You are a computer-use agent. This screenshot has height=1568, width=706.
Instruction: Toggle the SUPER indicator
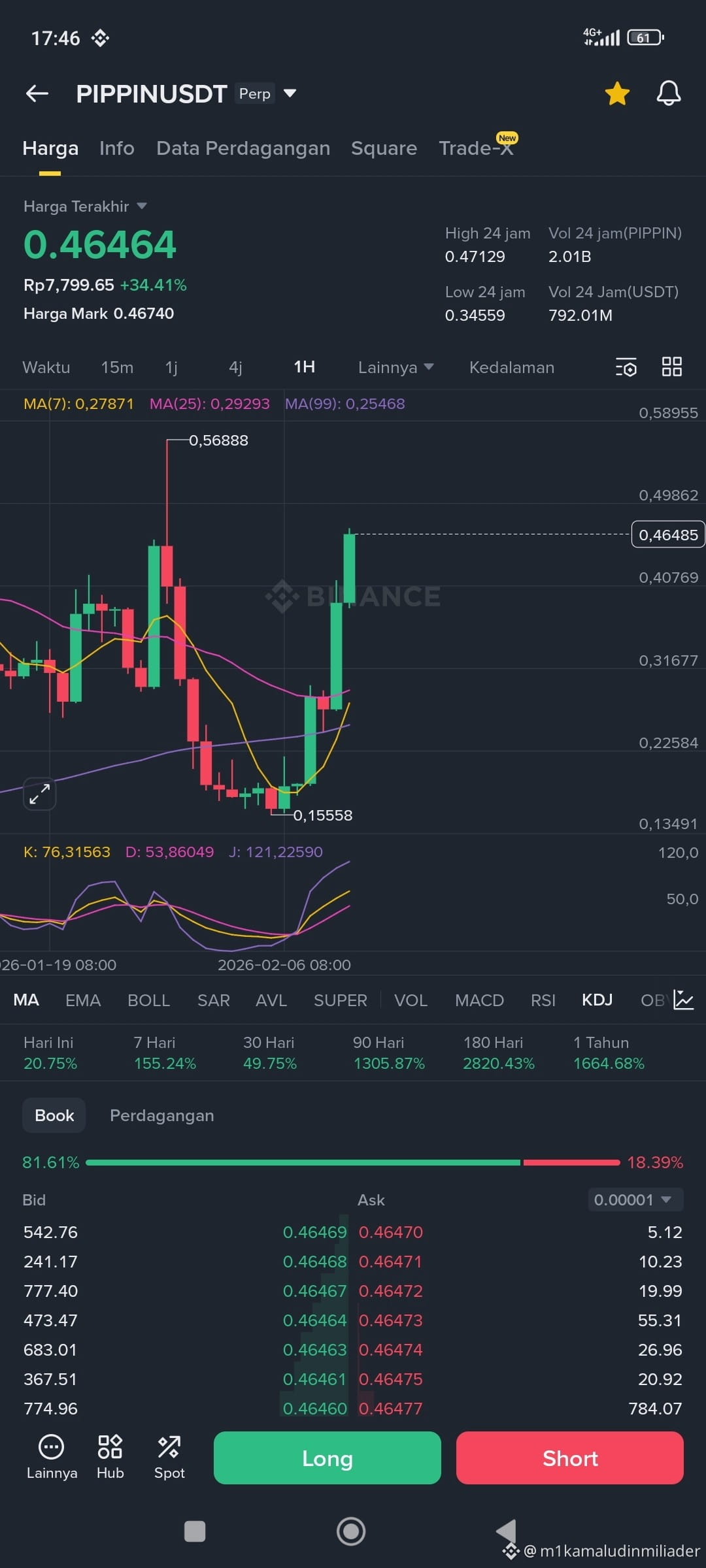coord(341,1000)
